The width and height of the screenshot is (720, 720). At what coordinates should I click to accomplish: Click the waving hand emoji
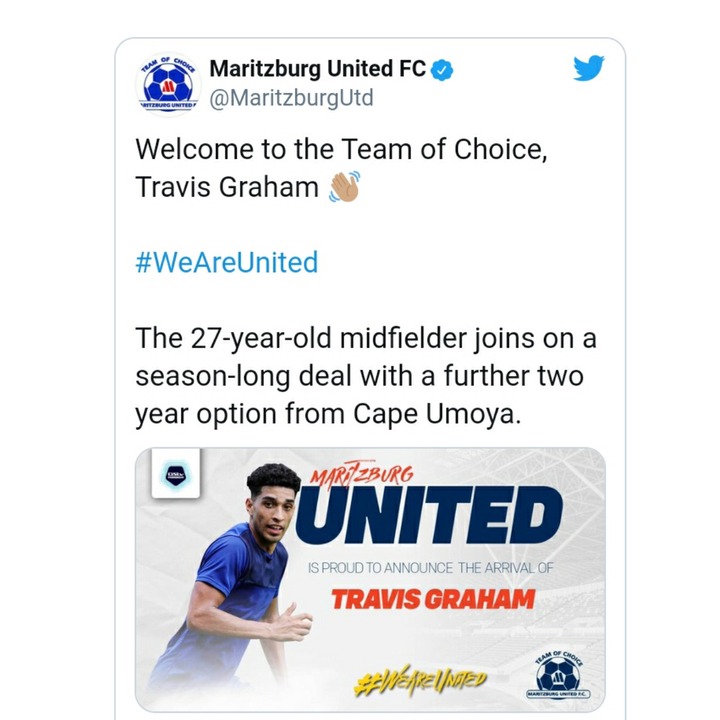click(x=344, y=186)
